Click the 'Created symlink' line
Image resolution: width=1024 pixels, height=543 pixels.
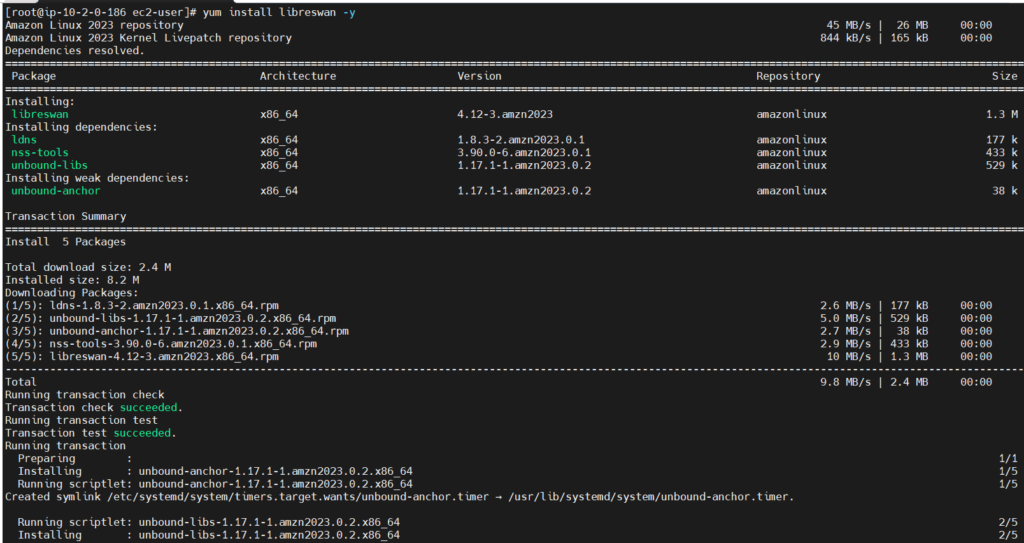pyautogui.click(x=400, y=497)
